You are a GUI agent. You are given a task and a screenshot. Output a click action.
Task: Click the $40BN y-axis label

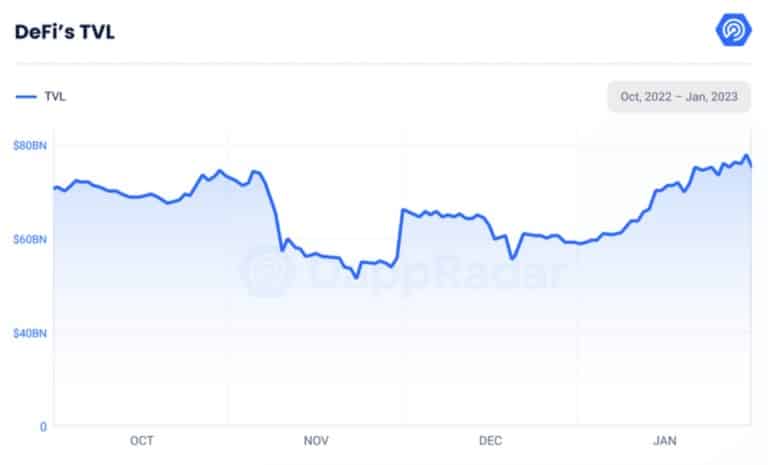point(30,333)
